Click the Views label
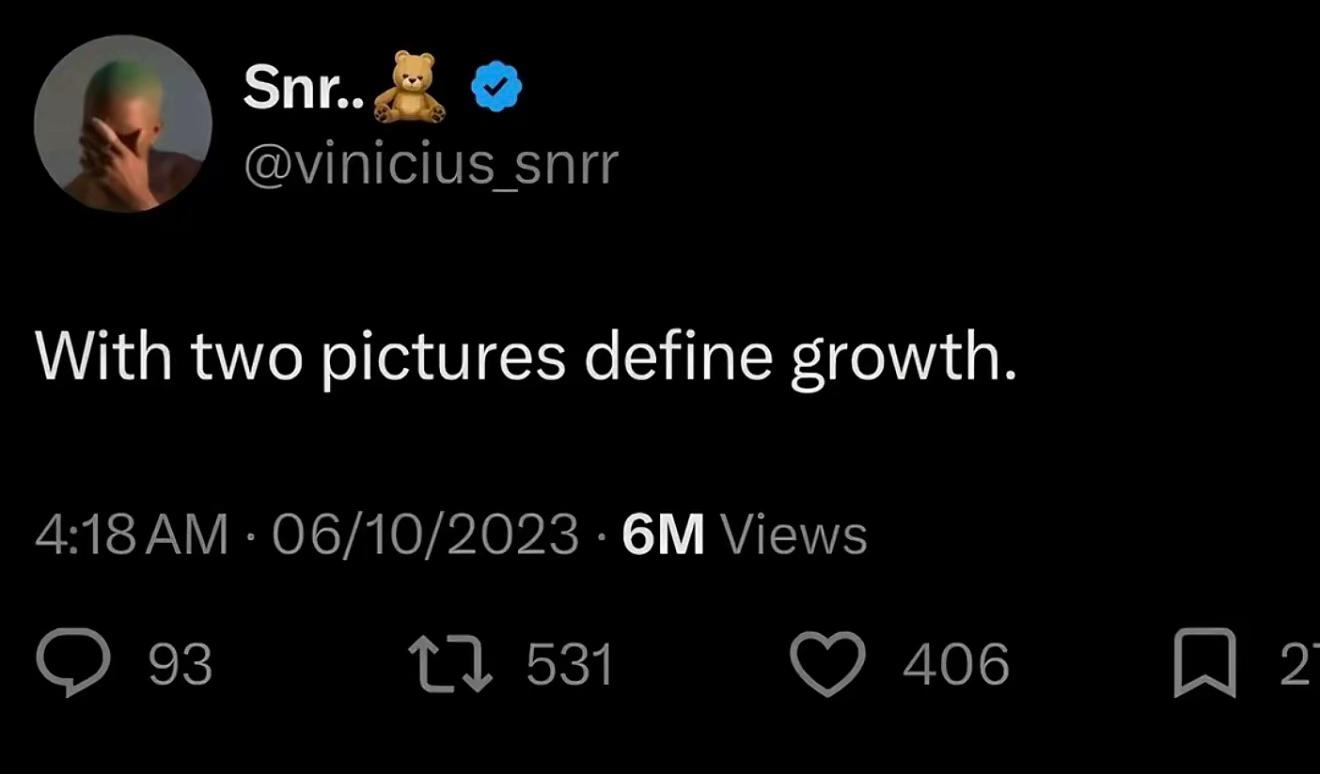This screenshot has width=1320, height=774. [x=794, y=534]
